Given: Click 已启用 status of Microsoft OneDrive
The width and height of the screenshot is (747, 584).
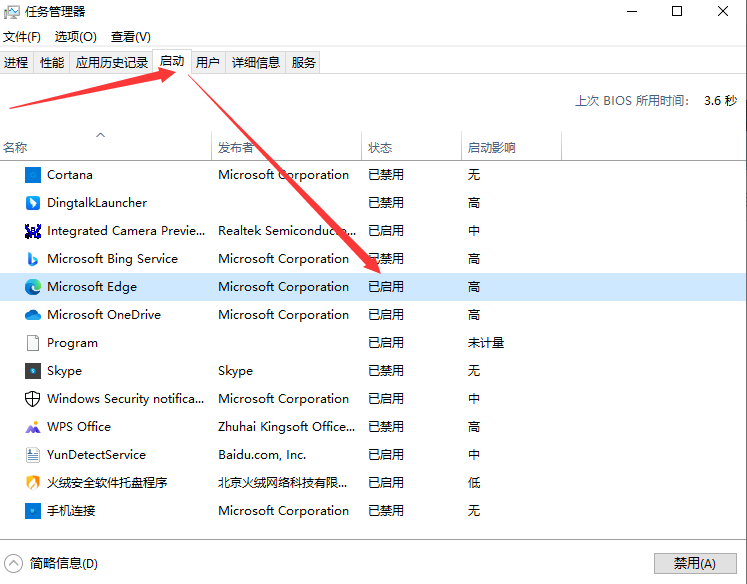Looking at the screenshot, I should tap(386, 315).
